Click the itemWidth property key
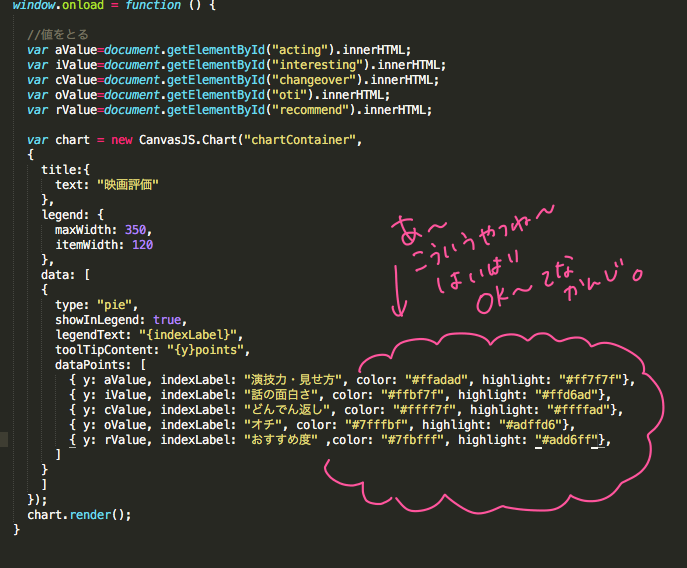Image resolution: width=687 pixels, height=568 pixels. [x=86, y=245]
